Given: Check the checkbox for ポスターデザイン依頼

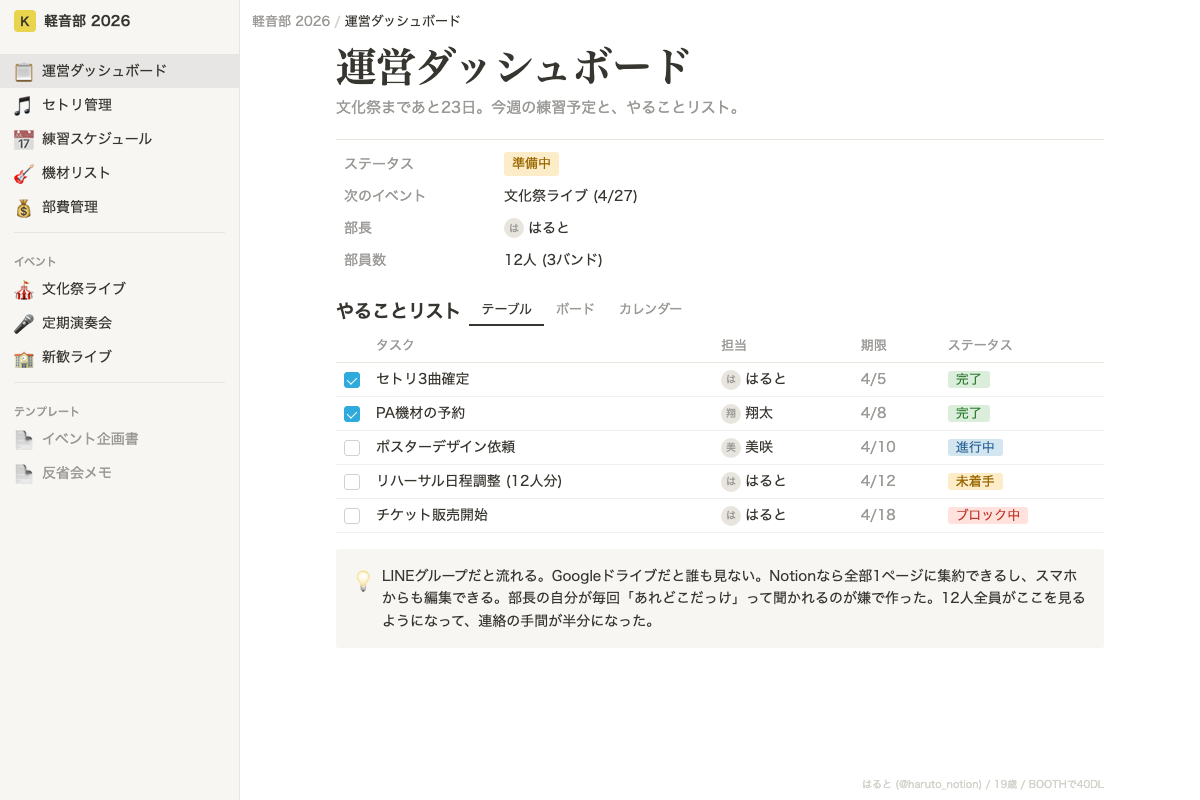Looking at the screenshot, I should (352, 448).
